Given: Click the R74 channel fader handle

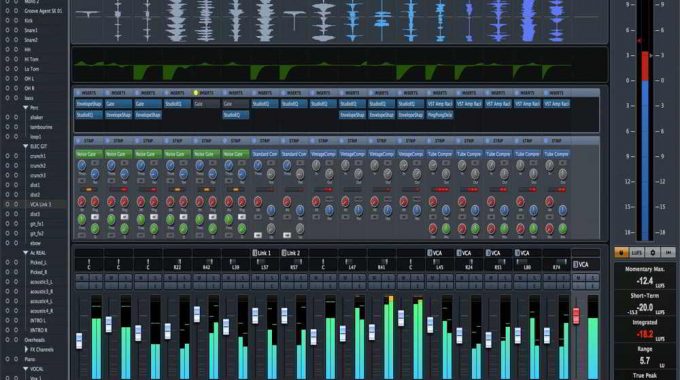Looking at the screenshot, I should (547, 335).
